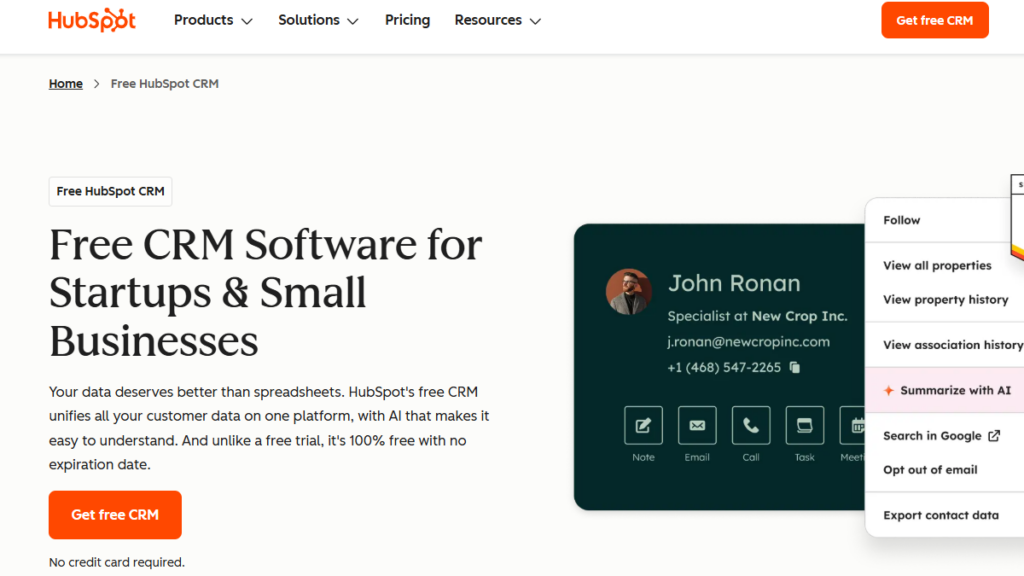Click No credit card required text
The width and height of the screenshot is (1024, 576).
117,562
